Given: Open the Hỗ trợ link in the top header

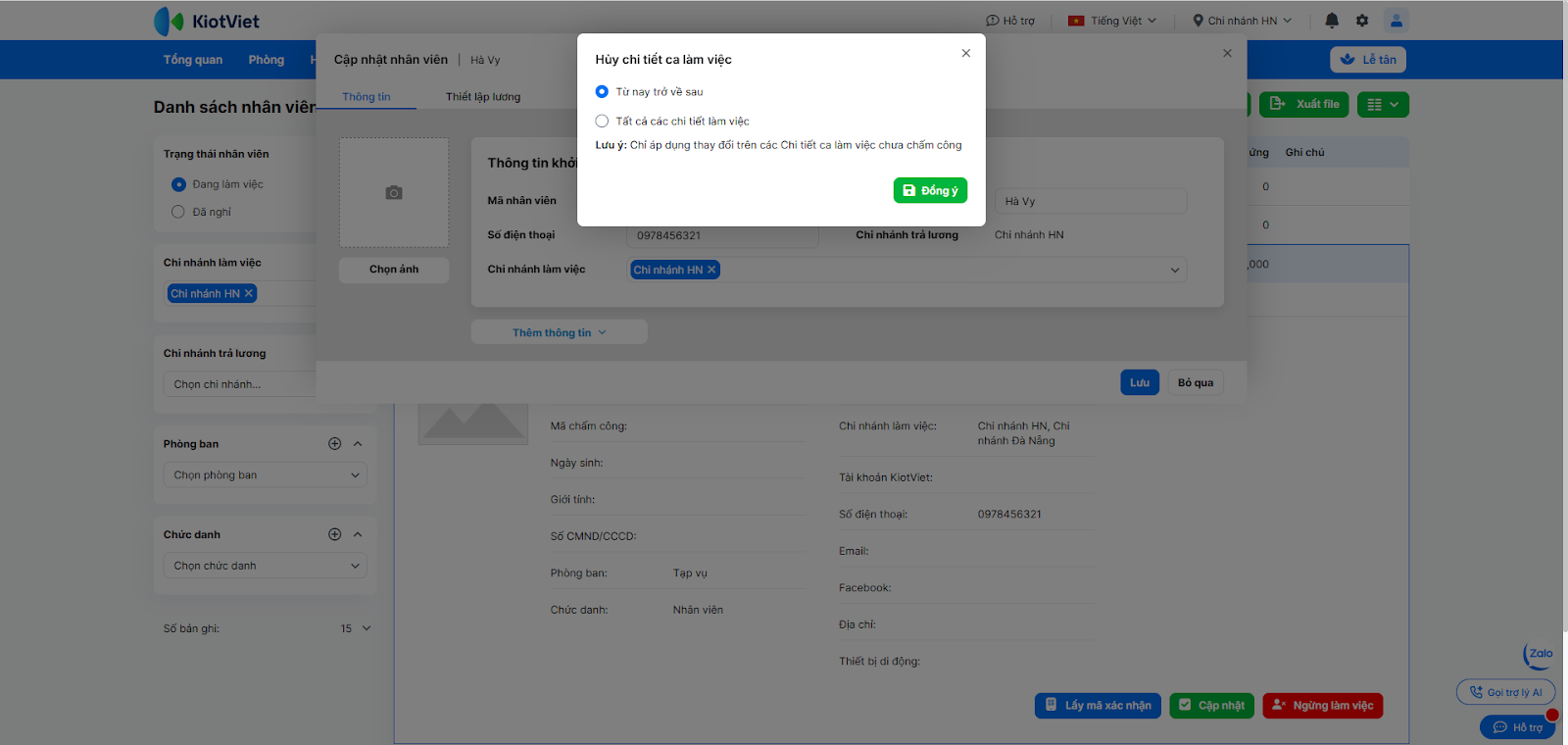Looking at the screenshot, I should 1010,21.
